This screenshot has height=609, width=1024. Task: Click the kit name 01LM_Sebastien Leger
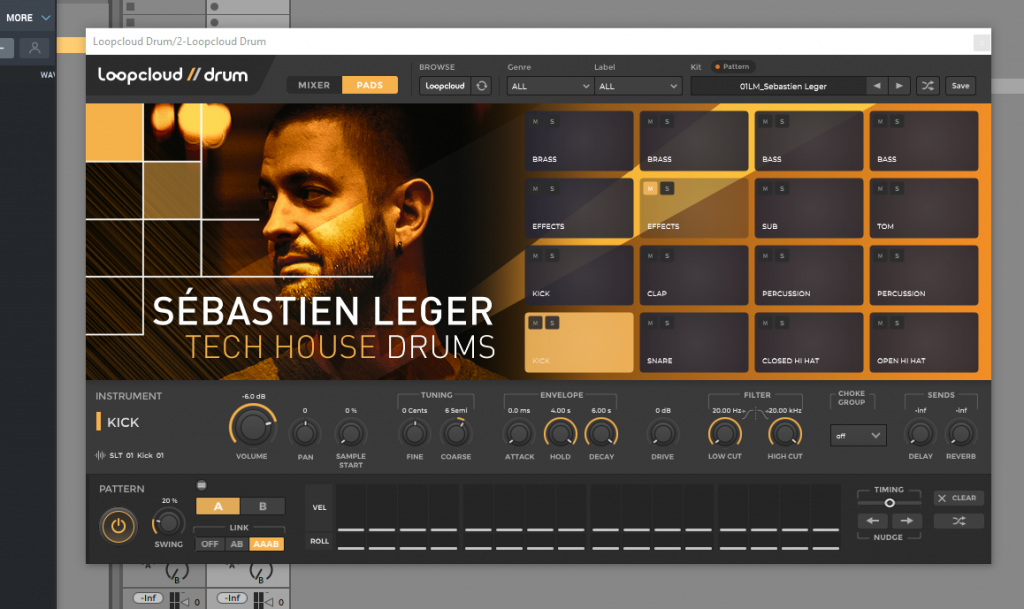pos(782,86)
